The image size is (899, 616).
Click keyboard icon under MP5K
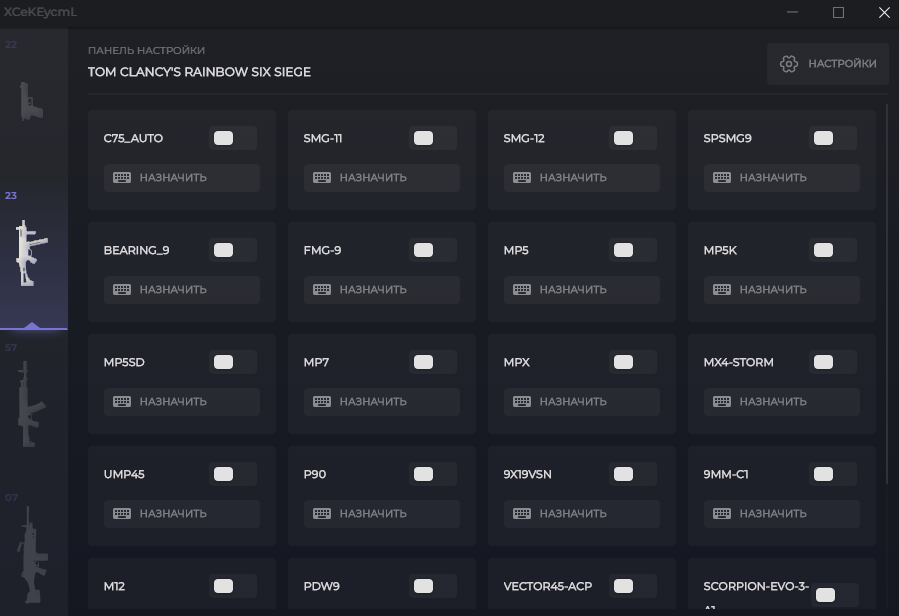point(722,290)
